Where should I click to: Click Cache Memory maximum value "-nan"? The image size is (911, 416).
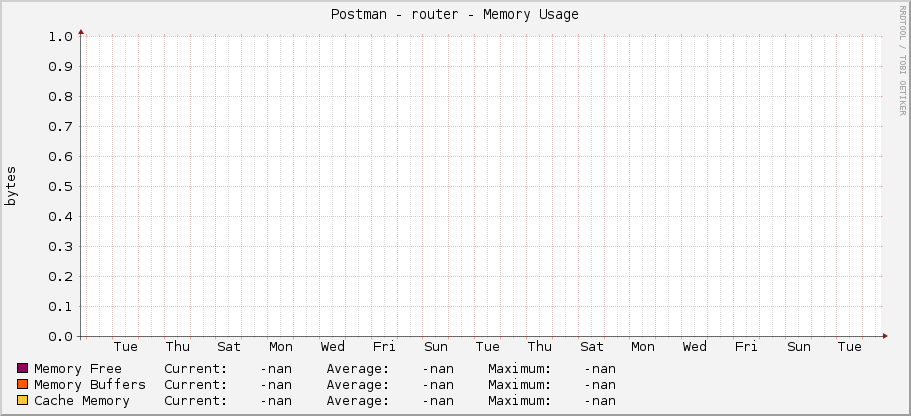pyautogui.click(x=600, y=400)
